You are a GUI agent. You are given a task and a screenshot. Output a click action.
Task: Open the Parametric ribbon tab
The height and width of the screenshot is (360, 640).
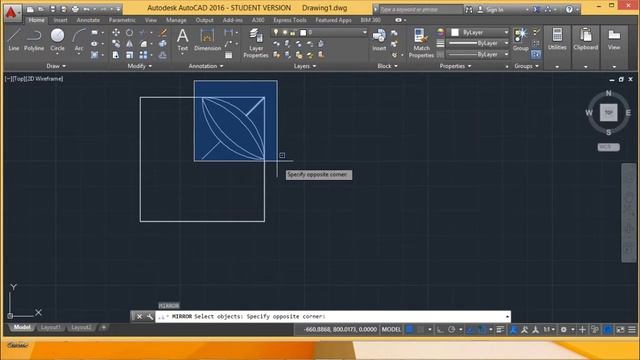[x=122, y=20]
